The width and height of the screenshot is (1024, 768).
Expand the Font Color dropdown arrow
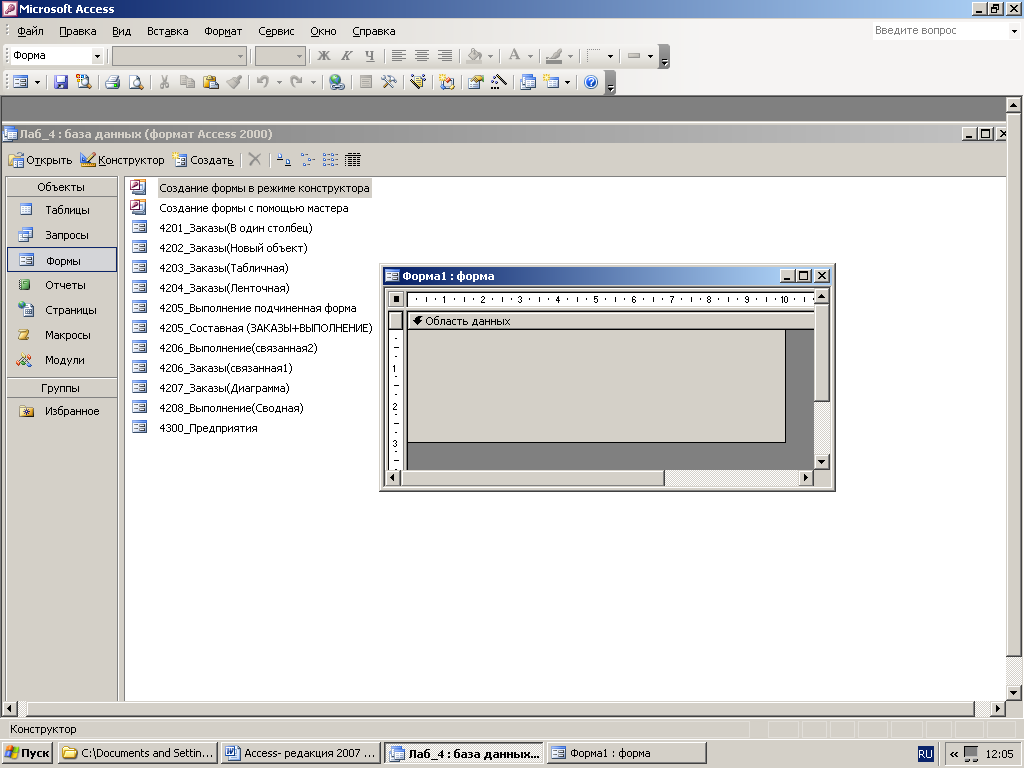tap(530, 56)
